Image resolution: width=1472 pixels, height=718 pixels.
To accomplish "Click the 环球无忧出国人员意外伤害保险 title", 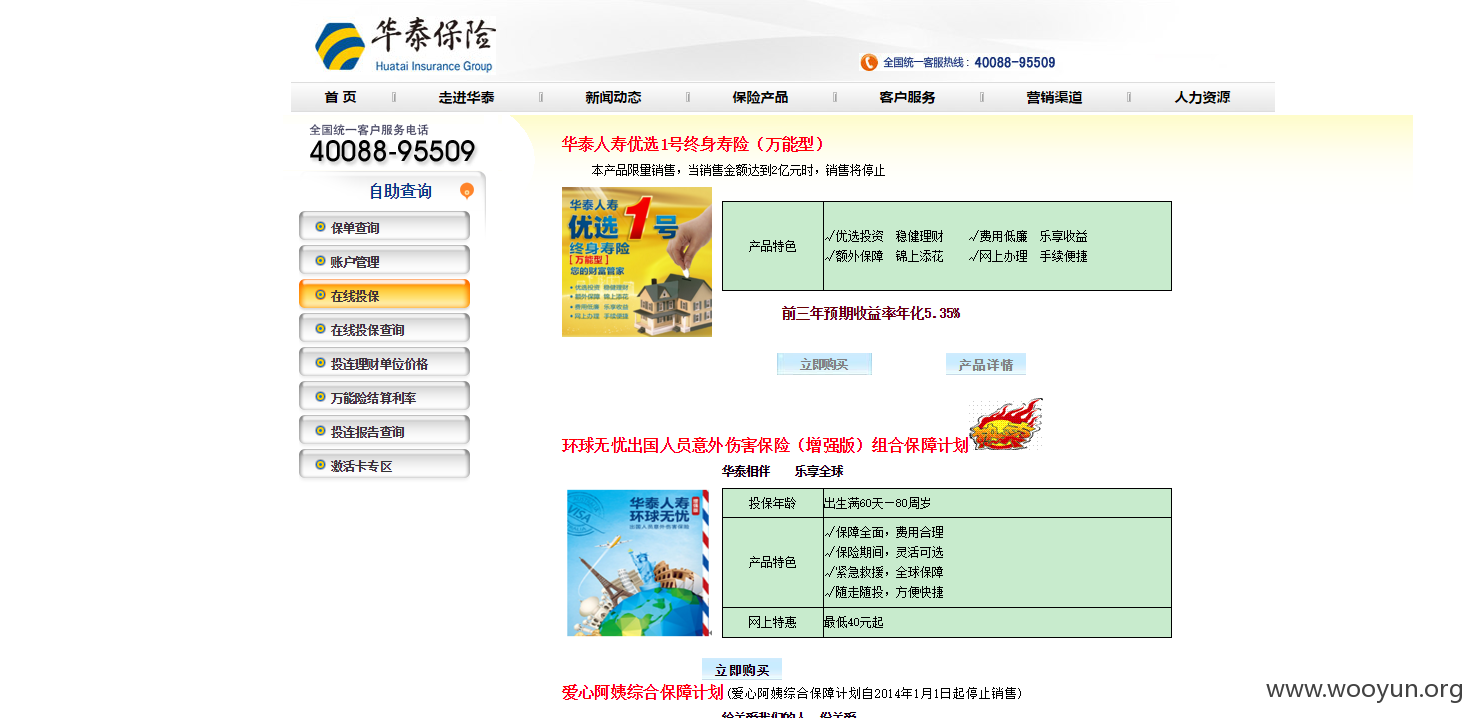I will pos(765,445).
